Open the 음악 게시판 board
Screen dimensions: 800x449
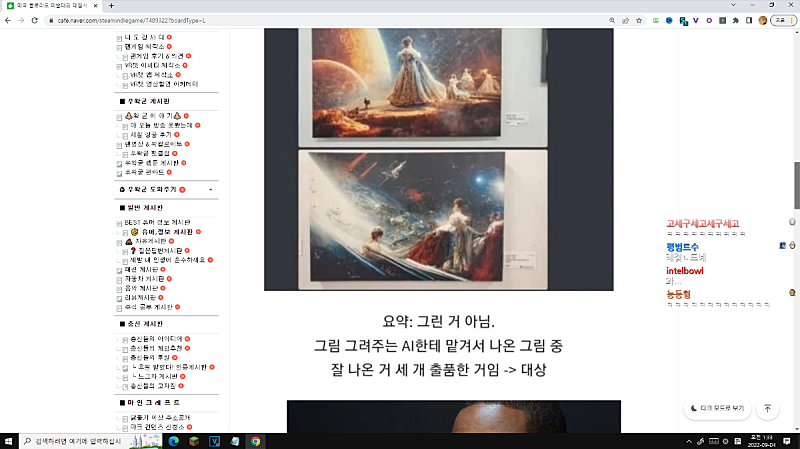[x=141, y=288]
